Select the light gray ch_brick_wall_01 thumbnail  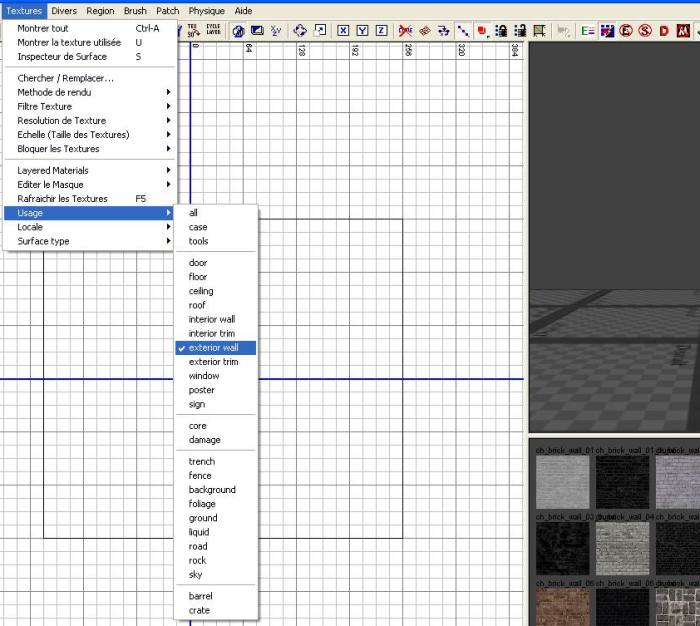[562, 482]
